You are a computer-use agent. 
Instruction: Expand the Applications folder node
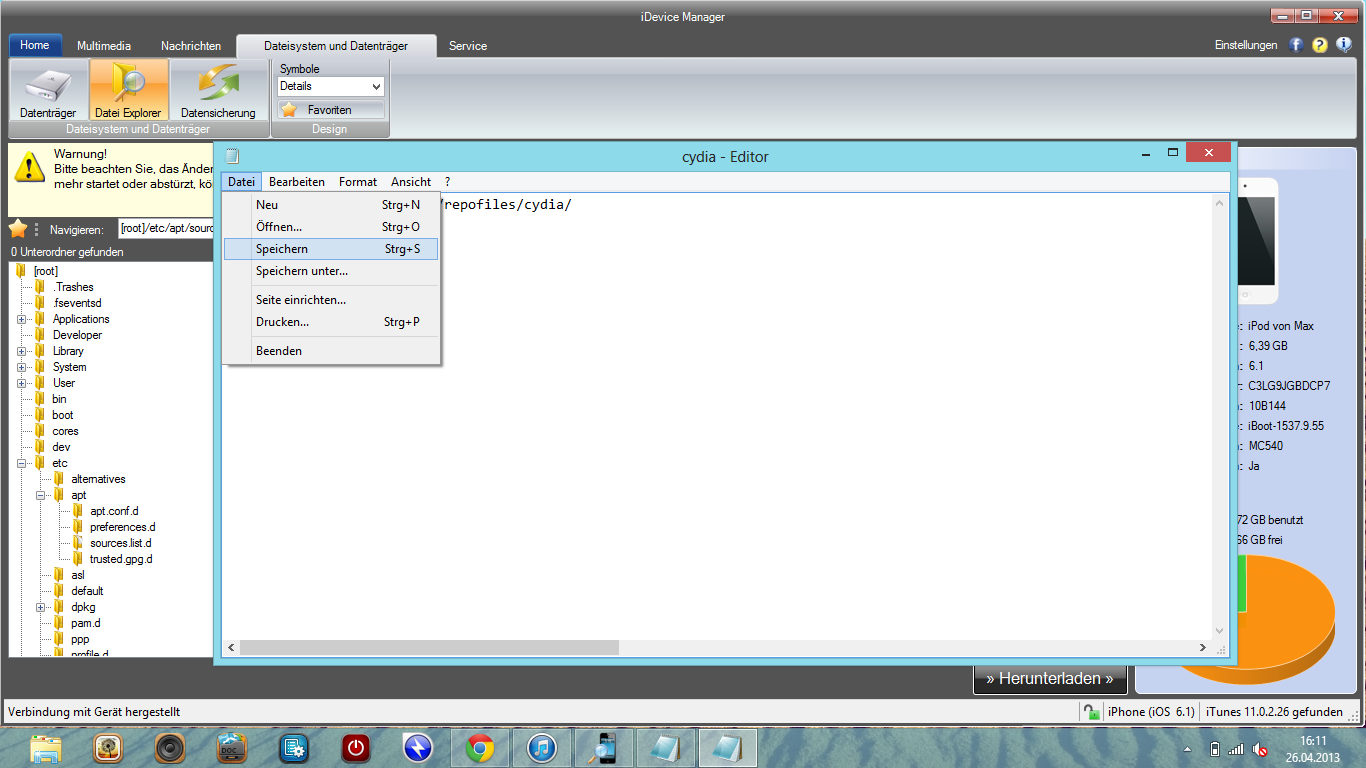click(22, 319)
